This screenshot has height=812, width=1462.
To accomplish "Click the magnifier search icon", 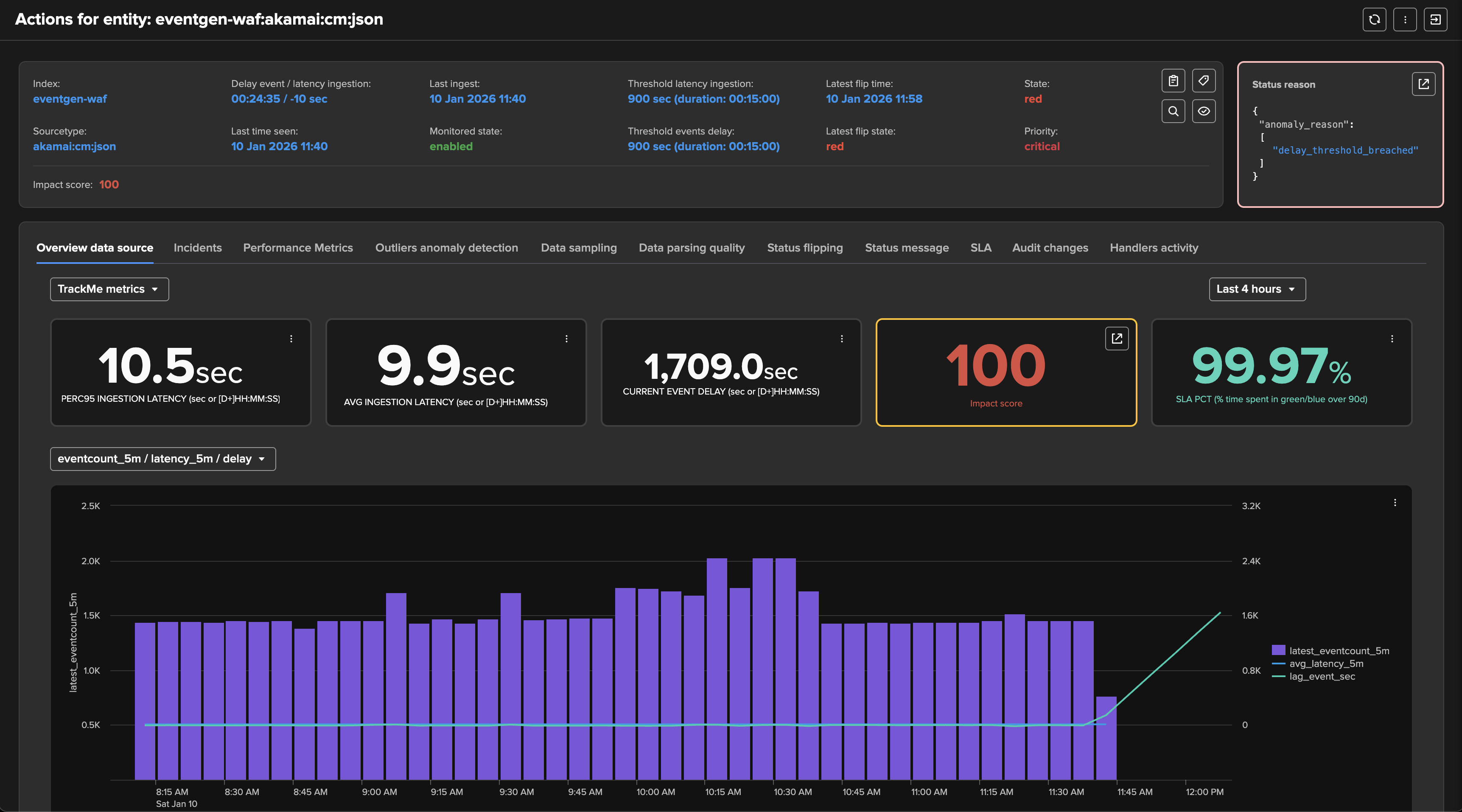I will coord(1173,111).
